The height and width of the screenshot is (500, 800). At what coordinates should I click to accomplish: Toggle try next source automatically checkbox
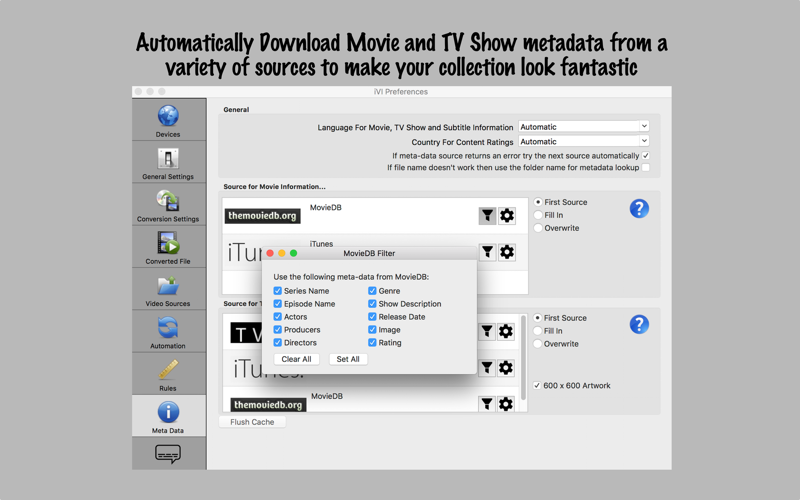click(x=645, y=156)
